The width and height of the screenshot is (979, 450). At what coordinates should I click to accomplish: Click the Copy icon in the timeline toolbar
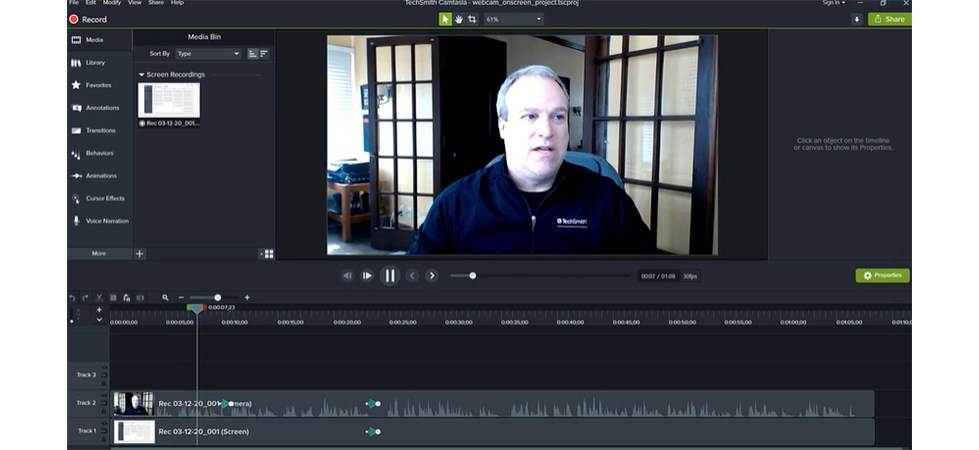coord(113,298)
